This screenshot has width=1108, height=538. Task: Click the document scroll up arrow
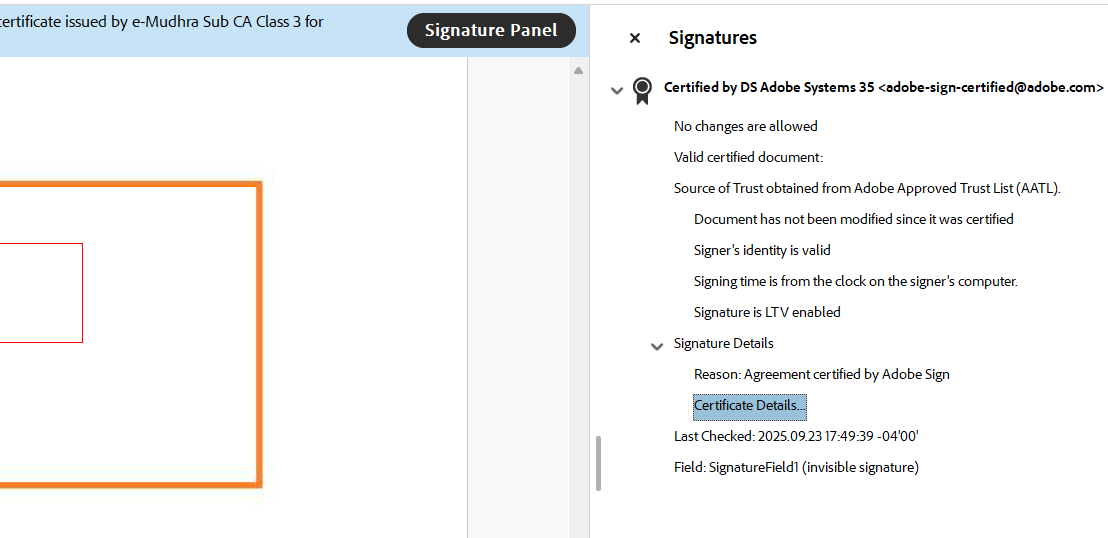(x=578, y=70)
